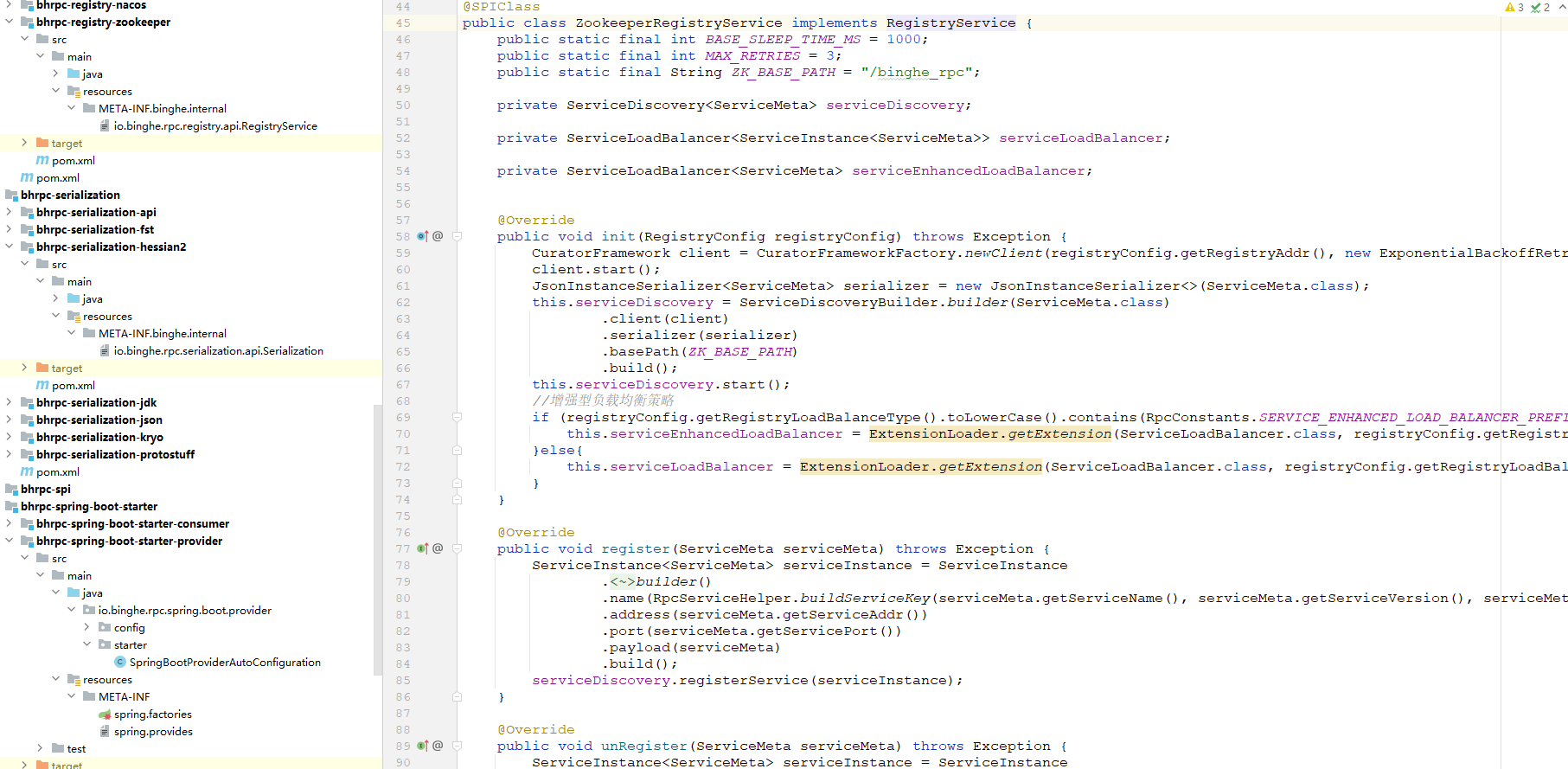1568x769 pixels.
Task: Click the yellow warnings indicator showing 3
Action: [x=1514, y=7]
